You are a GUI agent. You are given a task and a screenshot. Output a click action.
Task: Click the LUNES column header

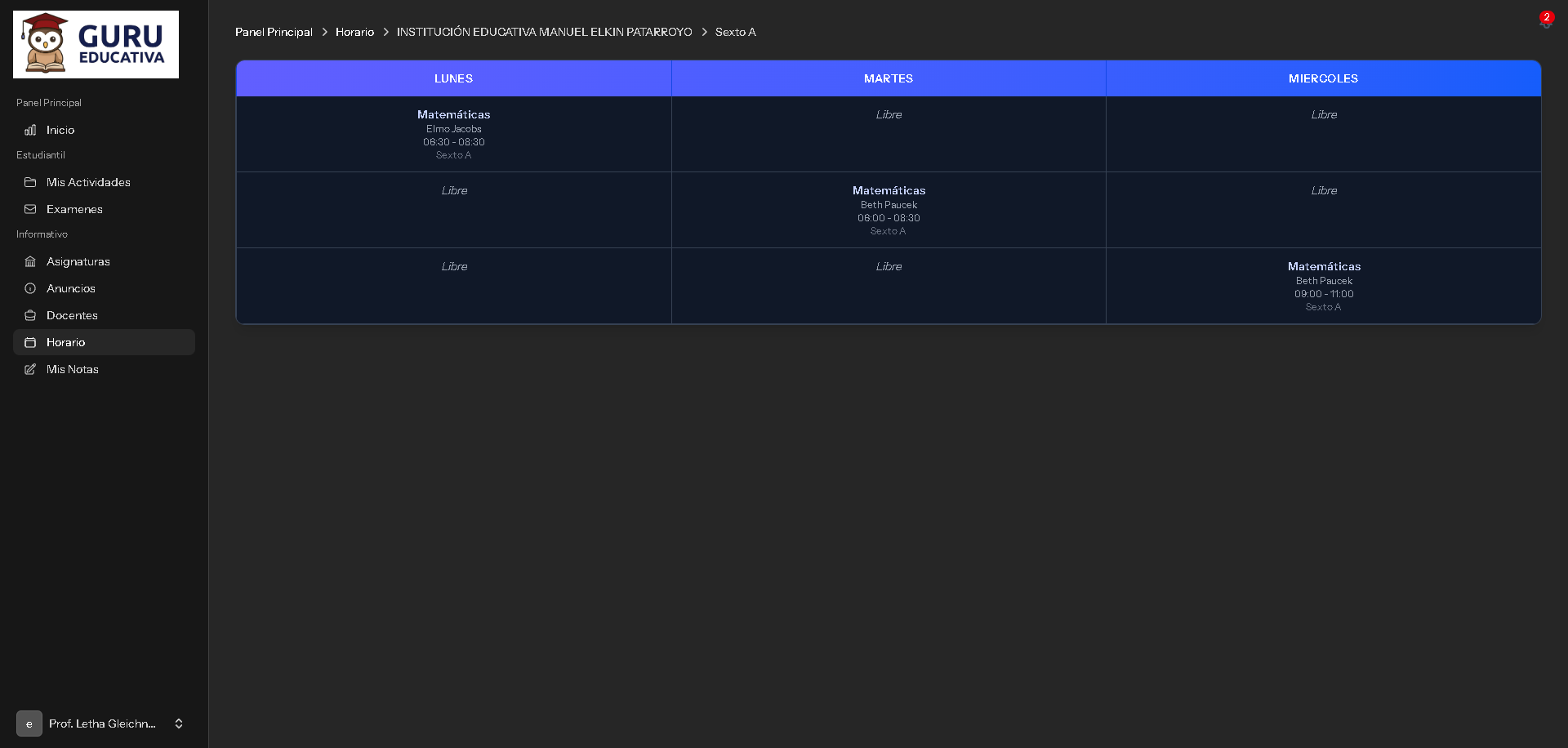click(x=453, y=78)
